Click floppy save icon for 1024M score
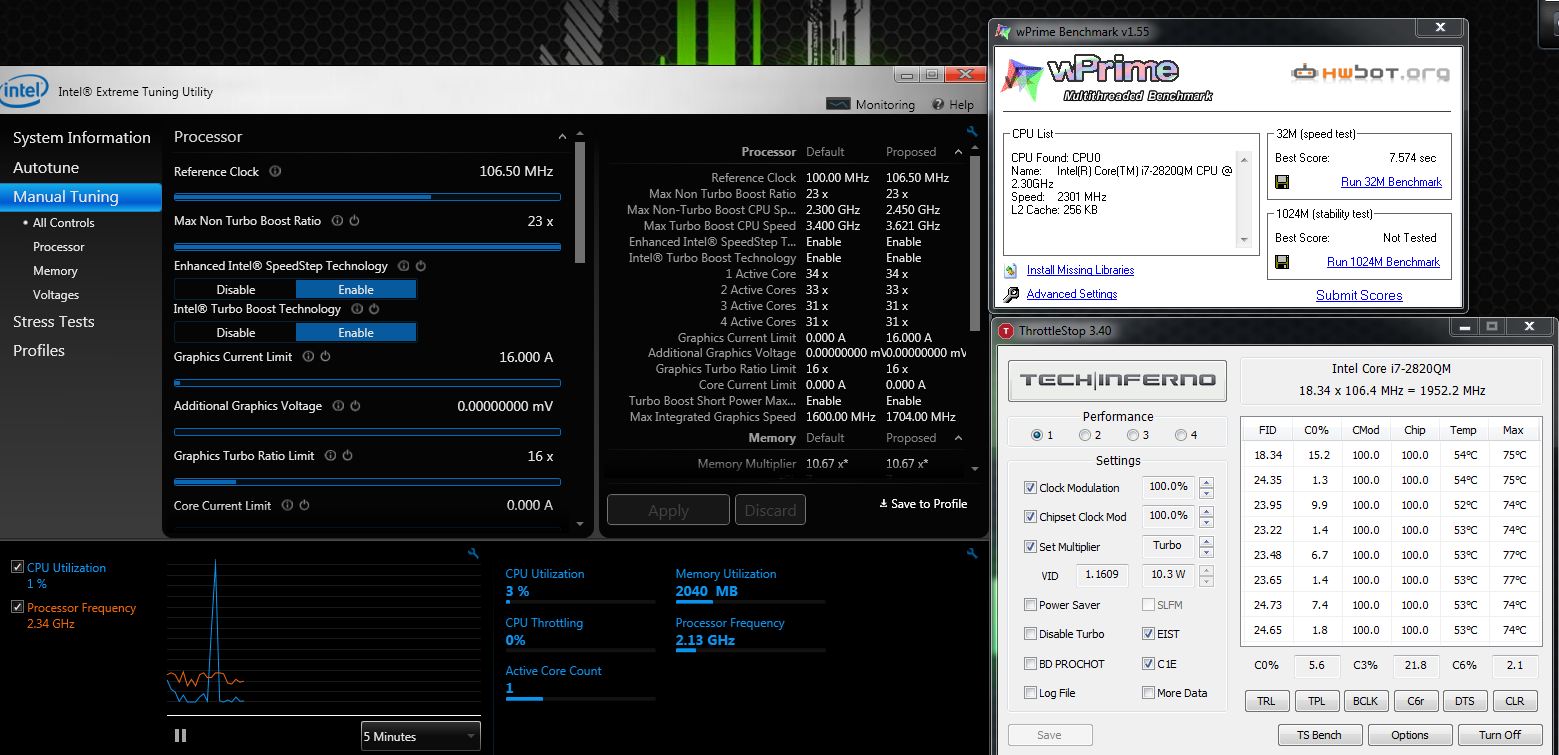The width and height of the screenshot is (1559, 755). [1282, 262]
